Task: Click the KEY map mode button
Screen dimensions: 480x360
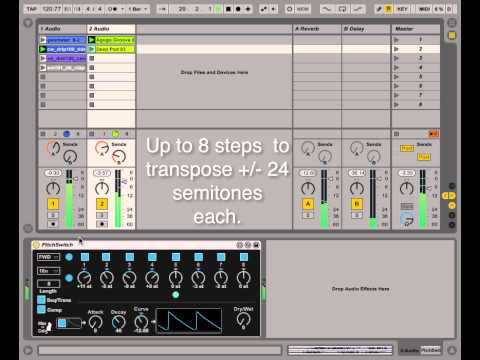Action: [x=402, y=9]
